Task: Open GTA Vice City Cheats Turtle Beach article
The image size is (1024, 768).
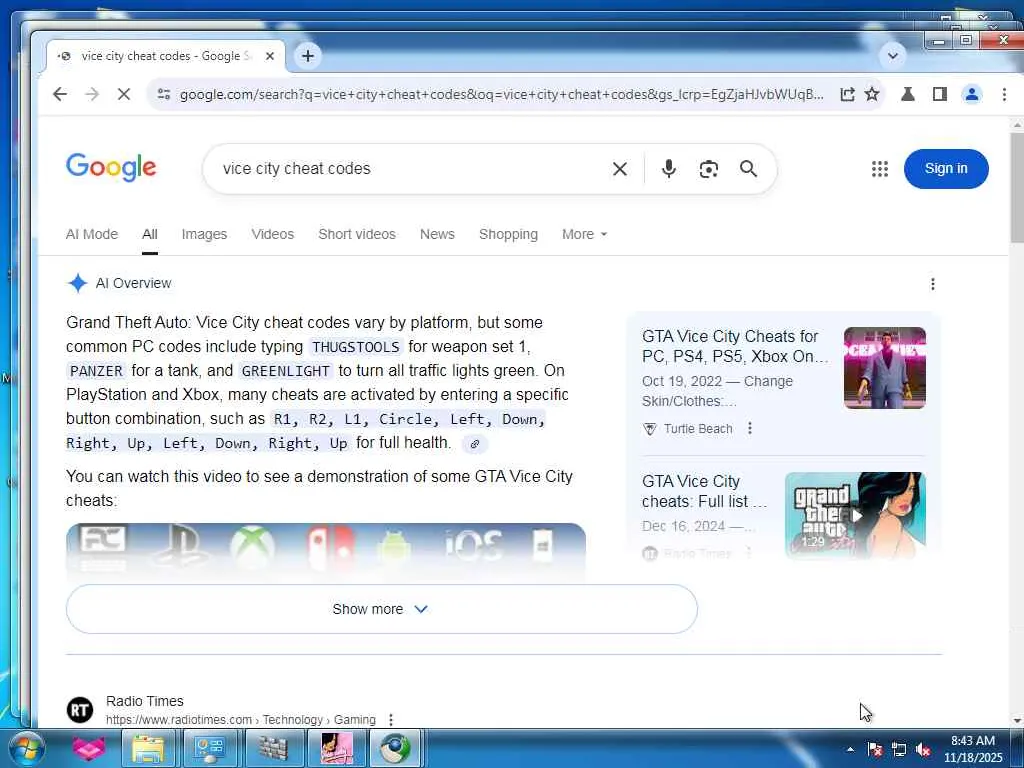Action: pos(735,346)
